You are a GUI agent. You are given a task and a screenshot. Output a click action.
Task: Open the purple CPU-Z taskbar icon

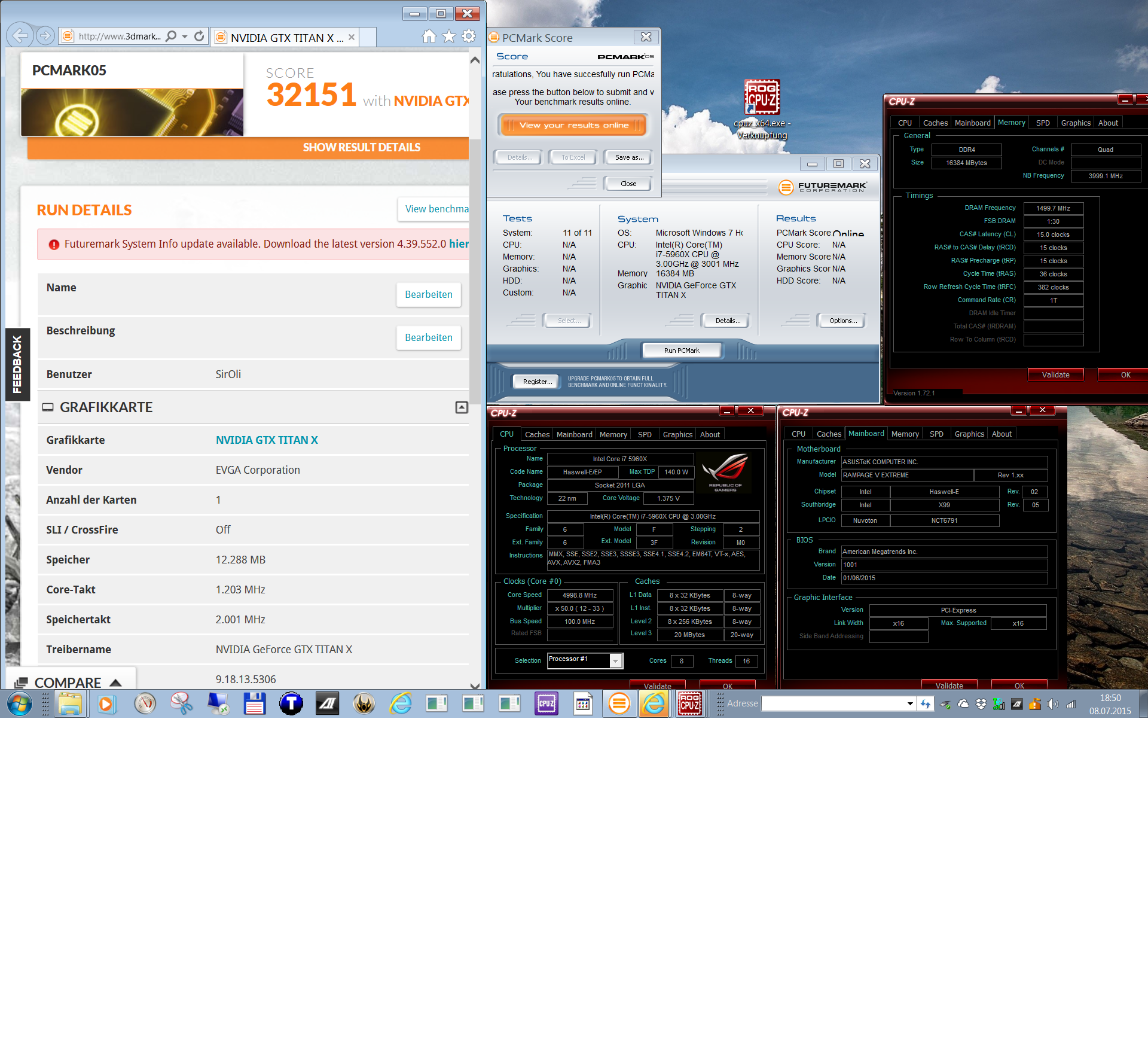[x=546, y=703]
